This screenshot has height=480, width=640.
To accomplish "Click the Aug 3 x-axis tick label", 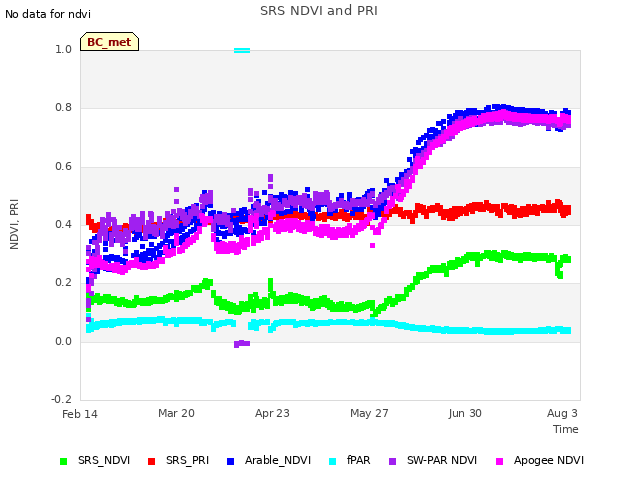I will point(562,413).
